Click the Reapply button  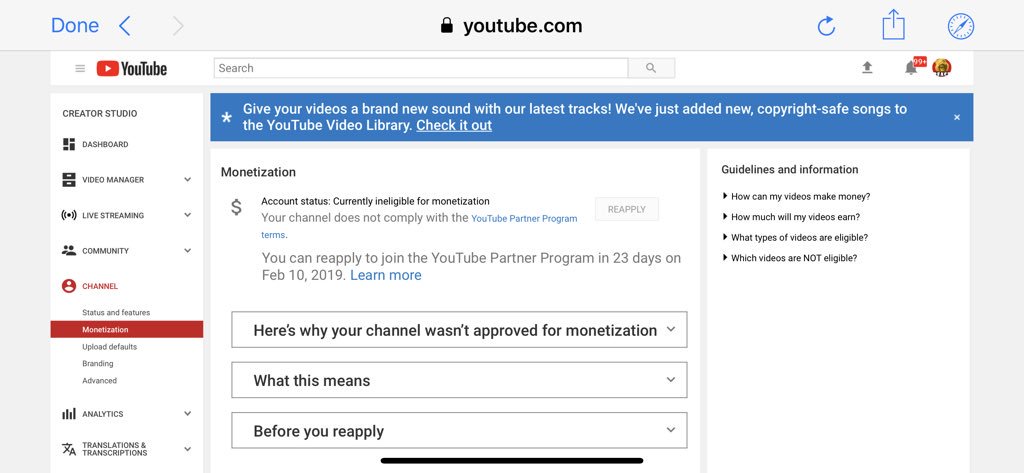click(x=627, y=209)
